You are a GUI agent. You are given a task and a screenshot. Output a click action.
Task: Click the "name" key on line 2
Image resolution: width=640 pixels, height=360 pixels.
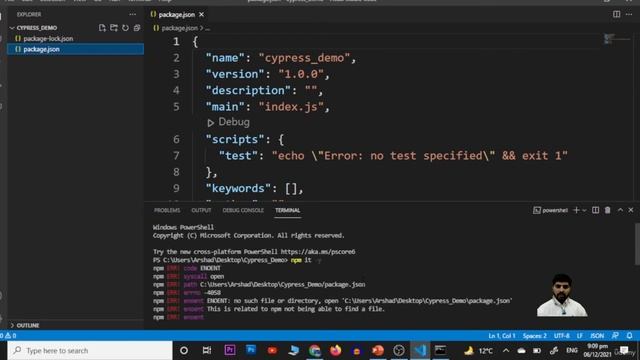point(225,58)
